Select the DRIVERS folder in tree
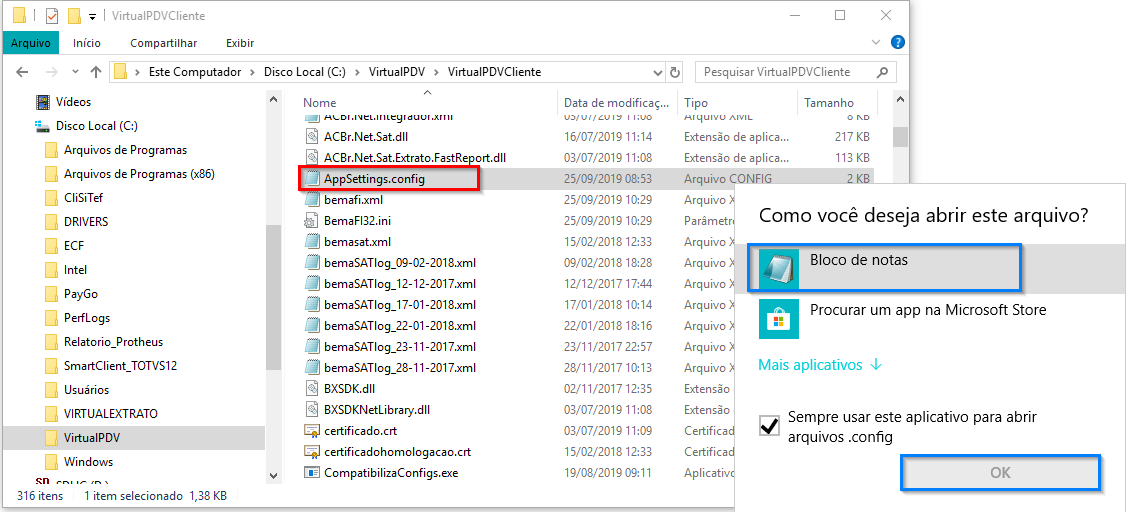 point(86,221)
